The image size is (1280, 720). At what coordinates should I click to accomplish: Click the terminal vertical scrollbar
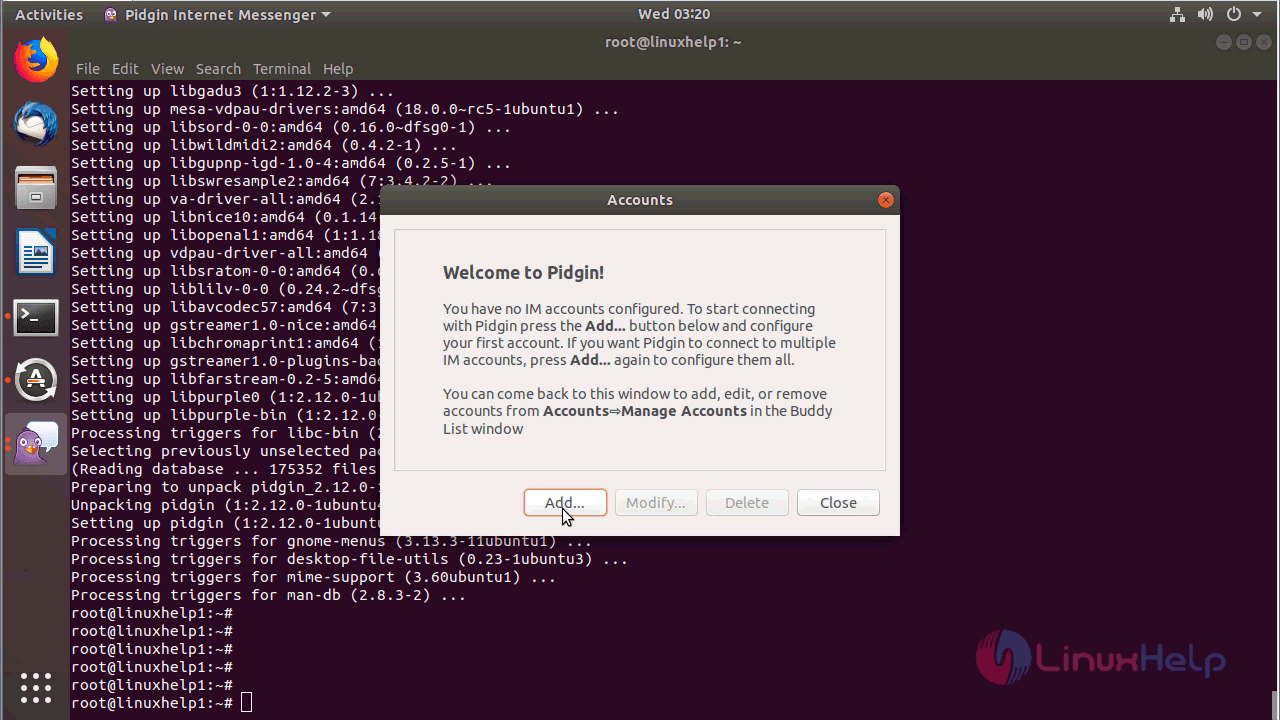(x=1274, y=704)
